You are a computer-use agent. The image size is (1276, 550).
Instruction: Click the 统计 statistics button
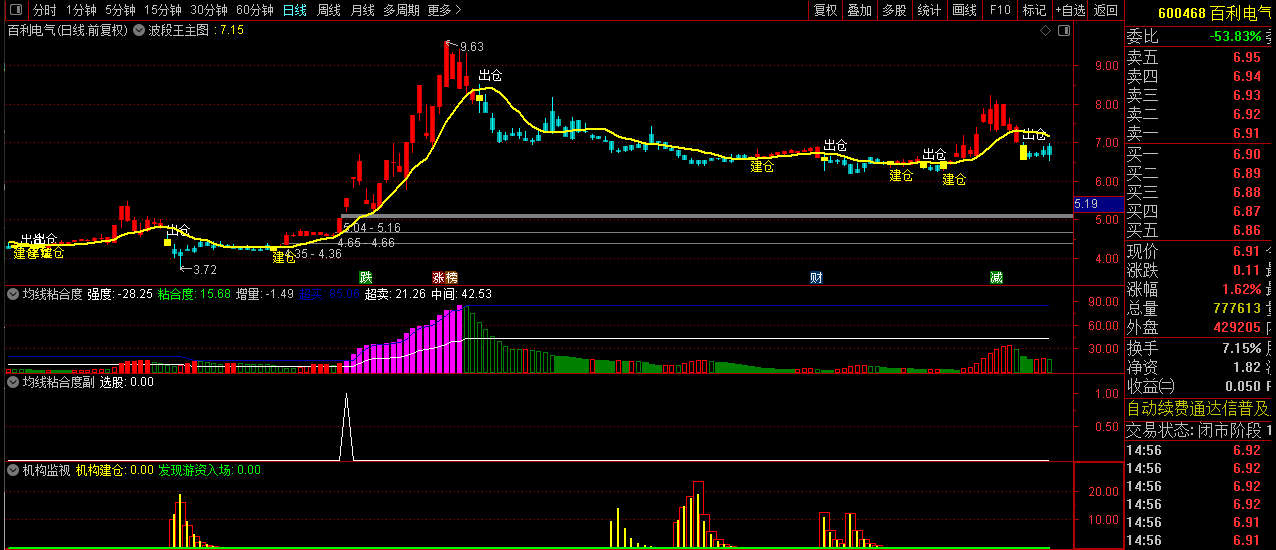[x=929, y=10]
